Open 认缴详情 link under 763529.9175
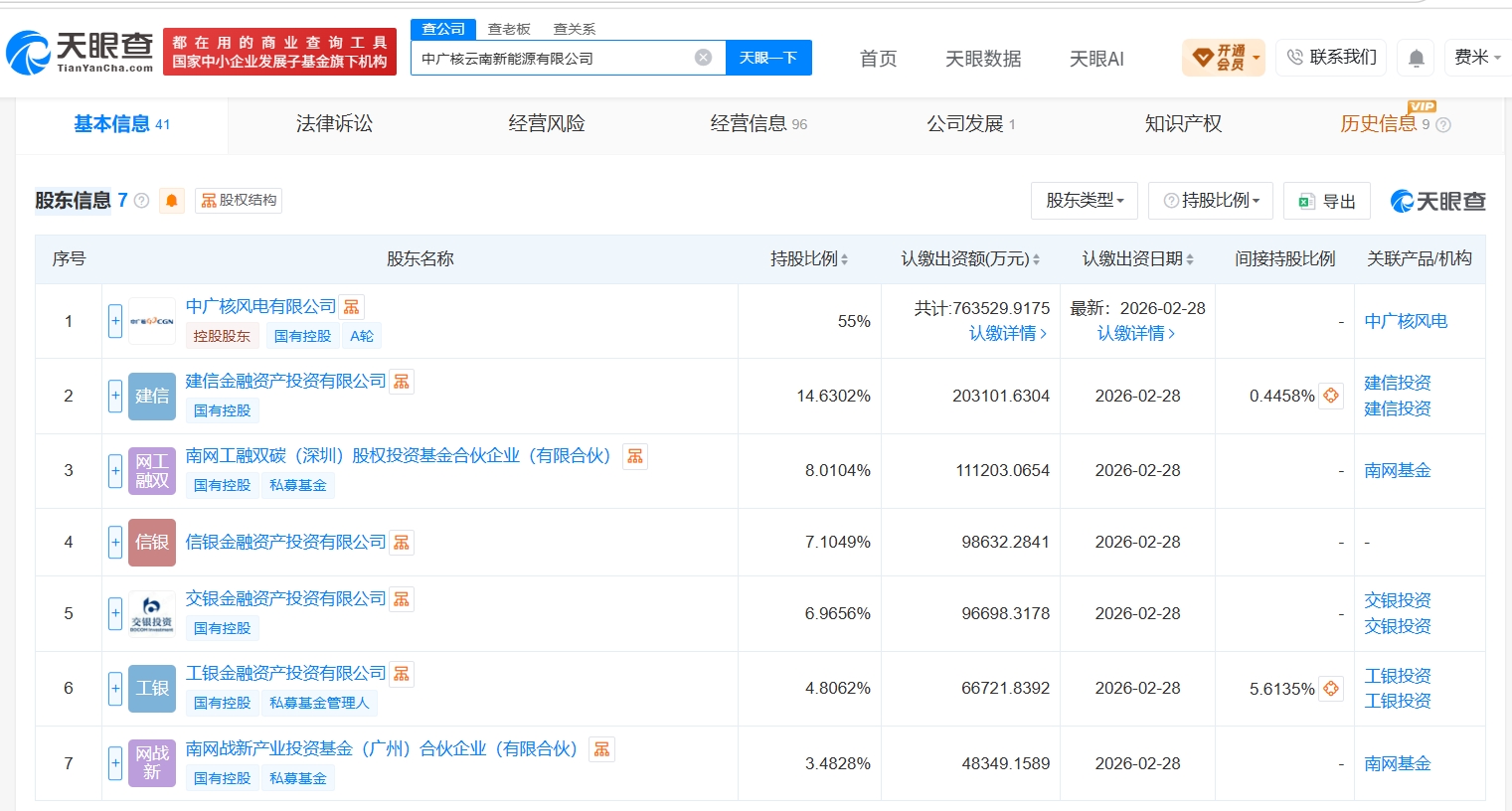The height and width of the screenshot is (811, 1512). point(1008,334)
